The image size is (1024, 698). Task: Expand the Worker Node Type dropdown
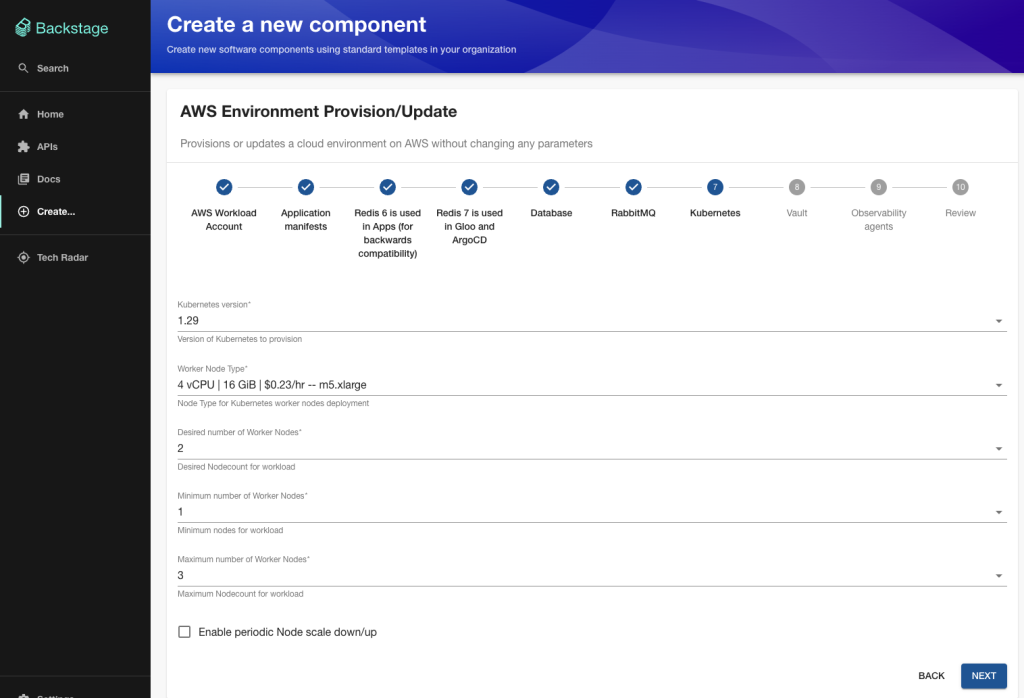(x=997, y=384)
